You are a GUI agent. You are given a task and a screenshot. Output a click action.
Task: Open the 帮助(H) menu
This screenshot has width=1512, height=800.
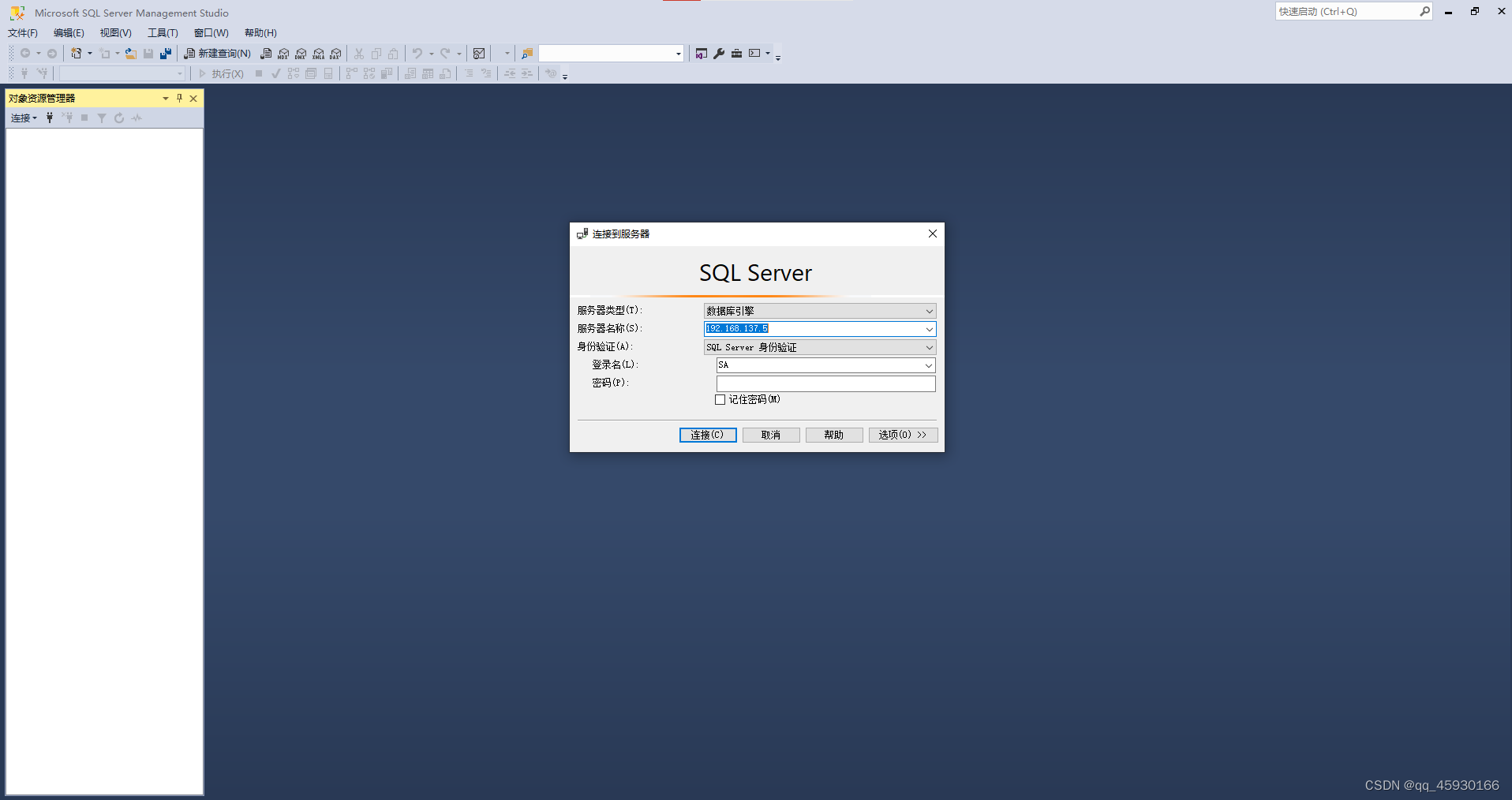pos(260,33)
